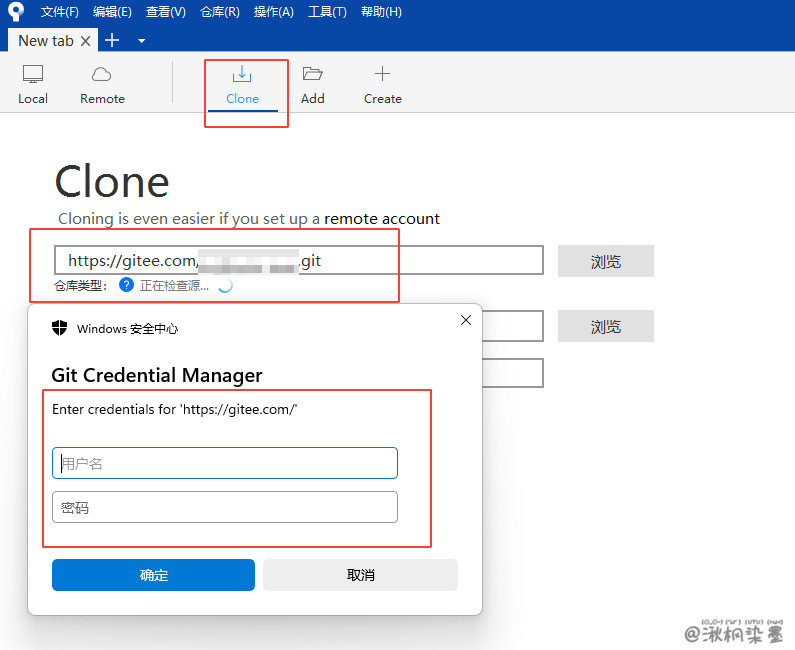Viewport: 795px width, 650px height.
Task: Click the blue repository type help icon
Action: coord(126,285)
